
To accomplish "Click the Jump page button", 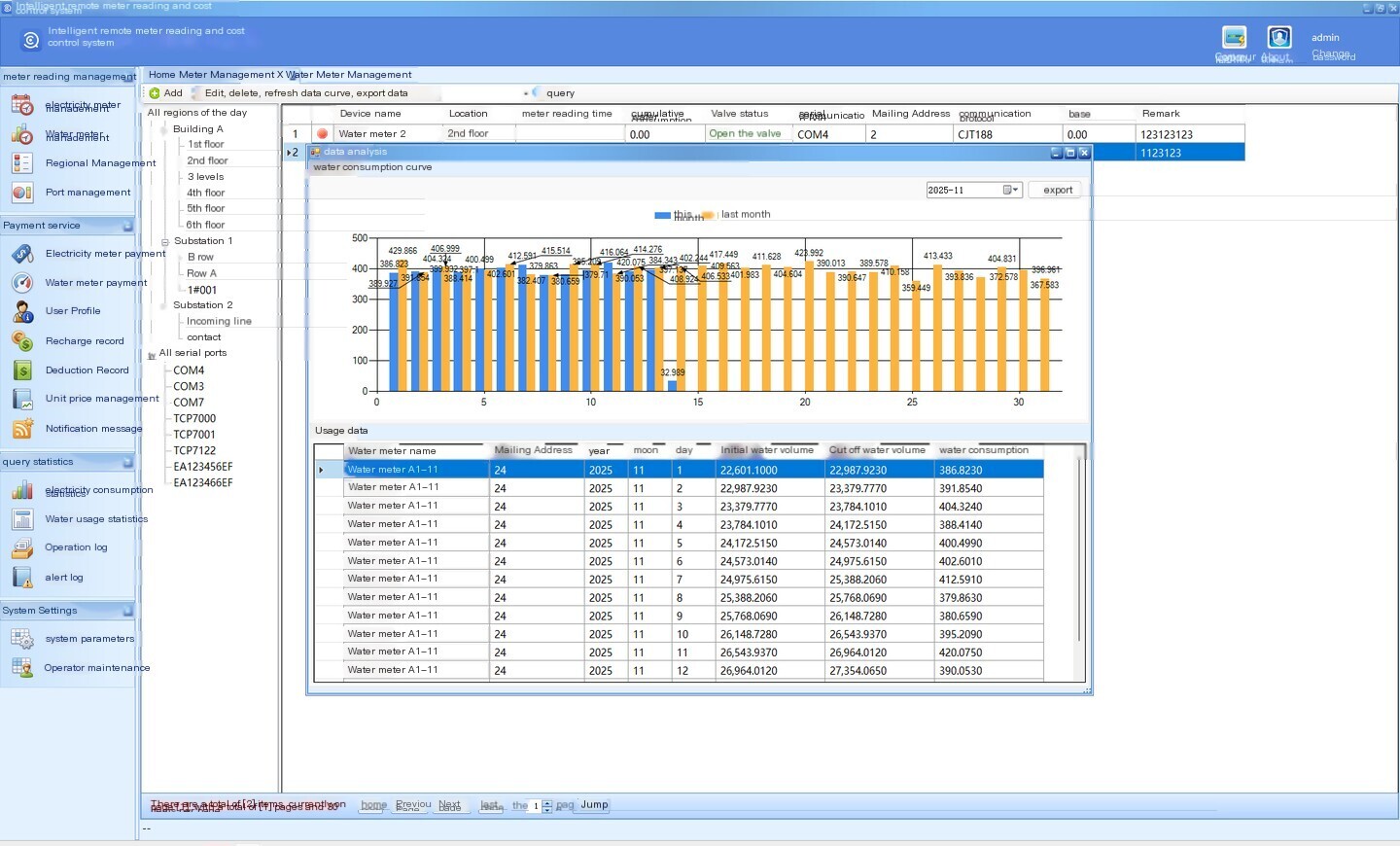I will click(594, 805).
